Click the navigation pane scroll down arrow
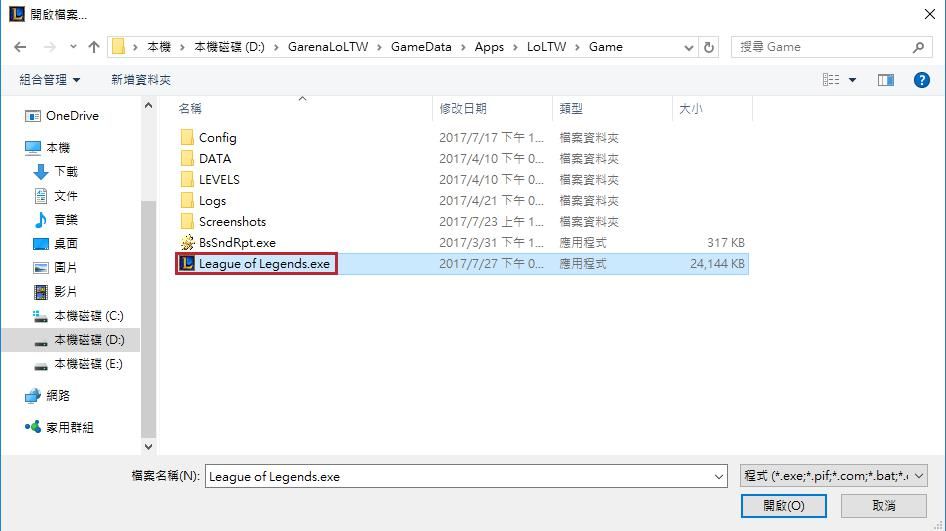The width and height of the screenshot is (946, 531). click(x=148, y=447)
